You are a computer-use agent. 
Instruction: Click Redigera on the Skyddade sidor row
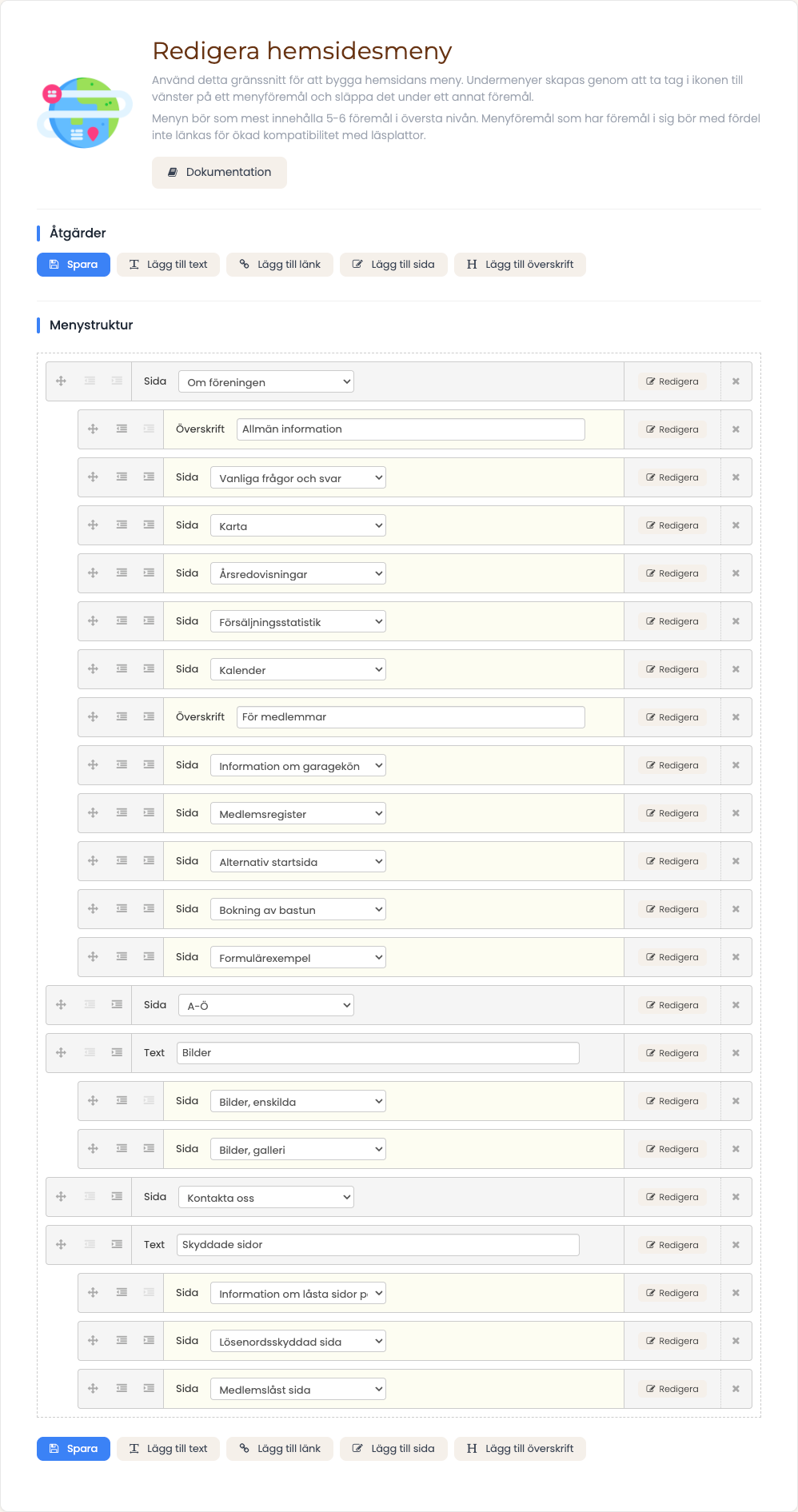pos(672,1245)
